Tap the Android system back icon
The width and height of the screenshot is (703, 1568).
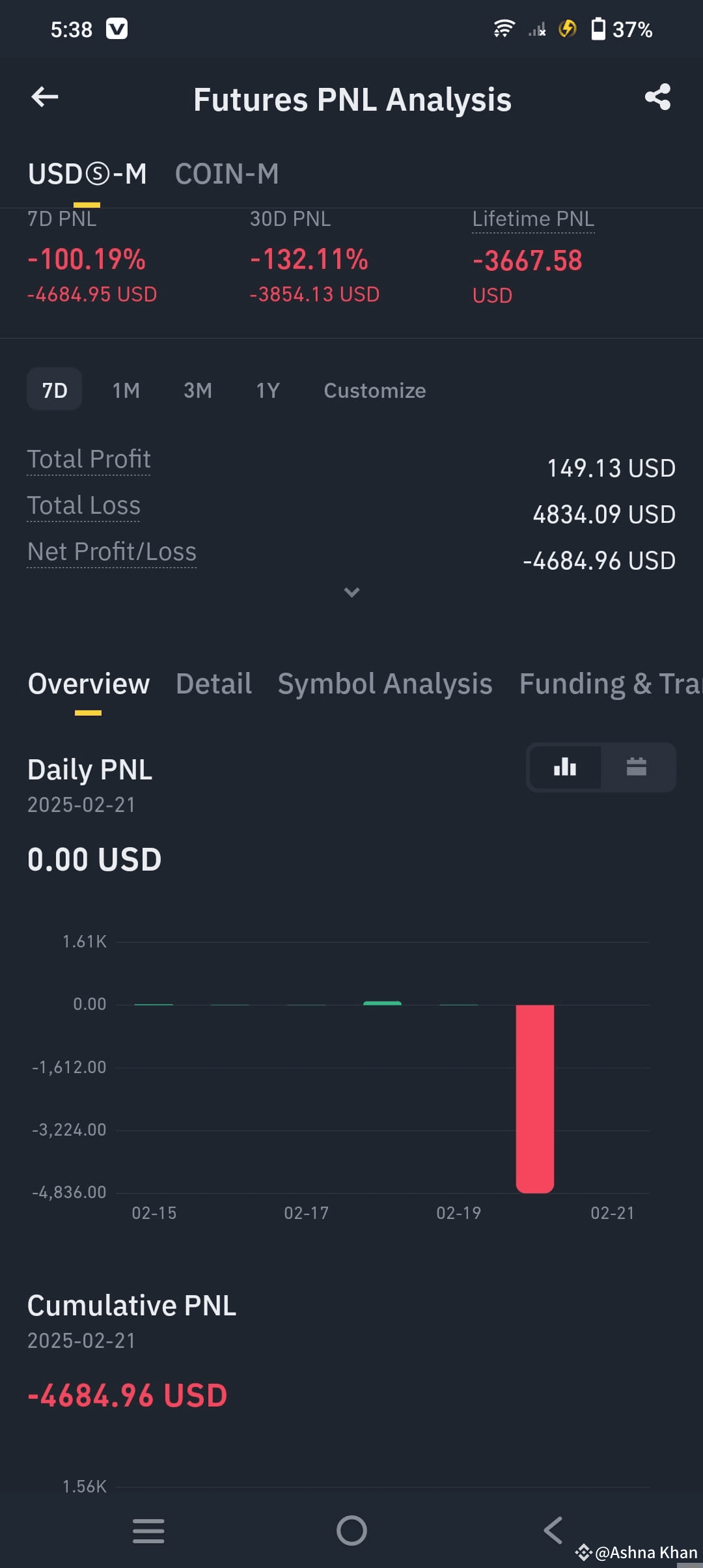tap(553, 1530)
